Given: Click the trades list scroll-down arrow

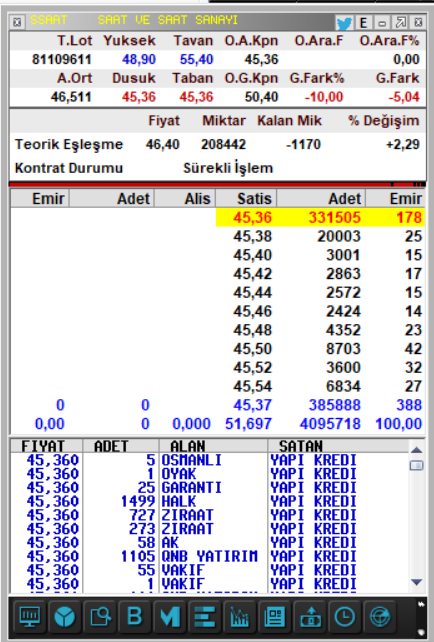Looking at the screenshot, I should click(416, 582).
